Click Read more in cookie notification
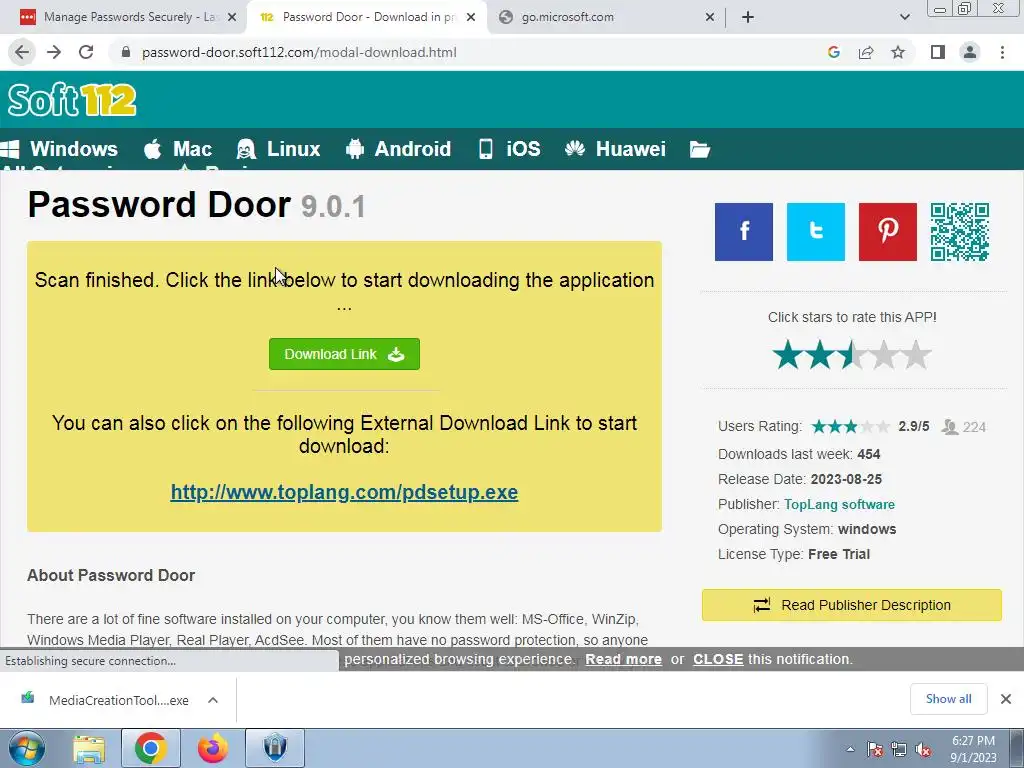 coord(623,659)
